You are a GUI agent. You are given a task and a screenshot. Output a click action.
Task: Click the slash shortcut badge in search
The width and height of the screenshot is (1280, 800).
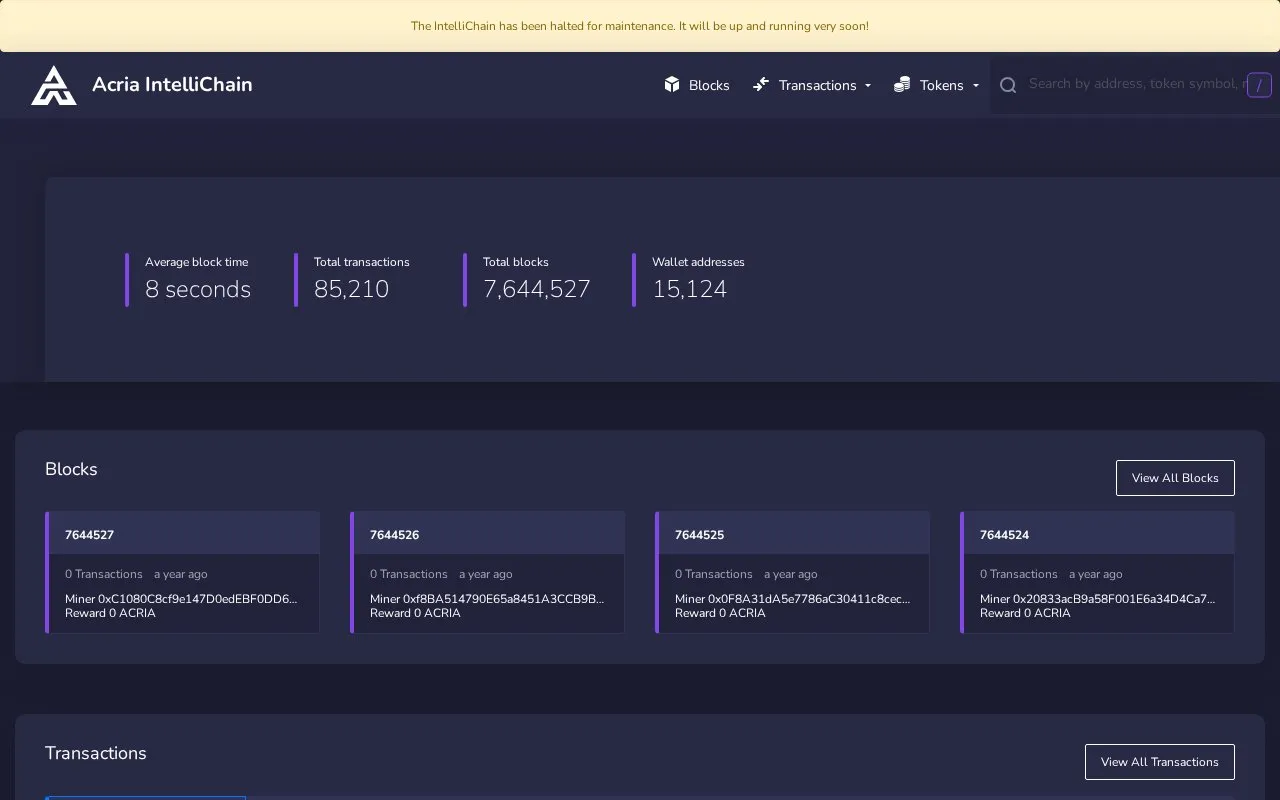(x=1259, y=85)
